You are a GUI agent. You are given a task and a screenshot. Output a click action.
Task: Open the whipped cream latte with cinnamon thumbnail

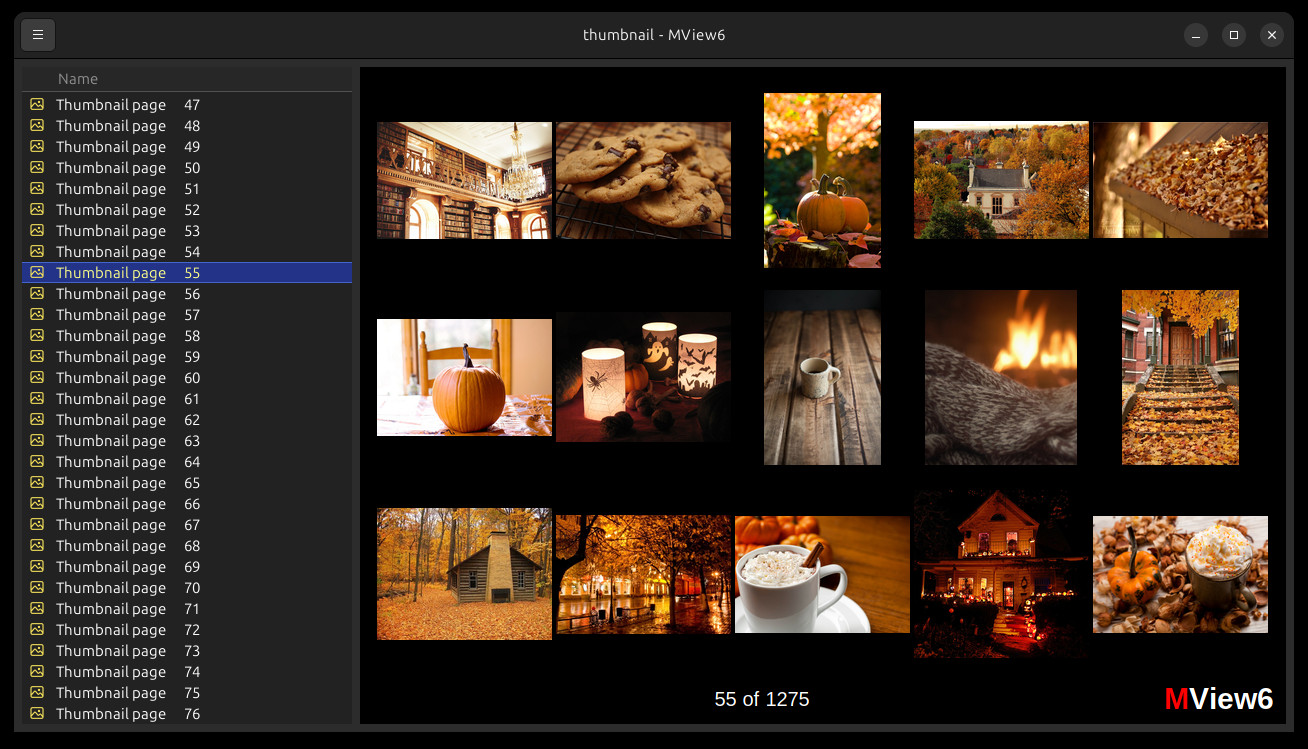(x=822, y=574)
